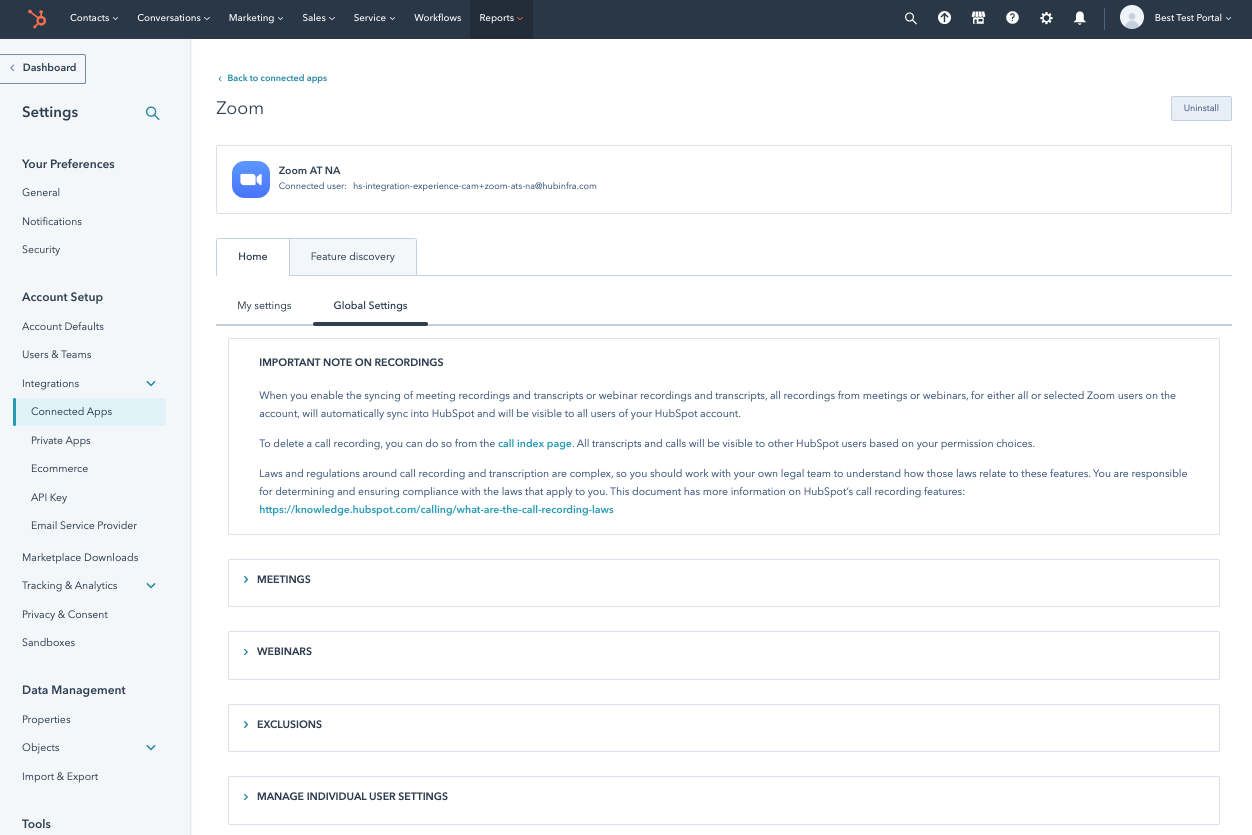Click the Zoom AT NA account name

pyautogui.click(x=309, y=171)
